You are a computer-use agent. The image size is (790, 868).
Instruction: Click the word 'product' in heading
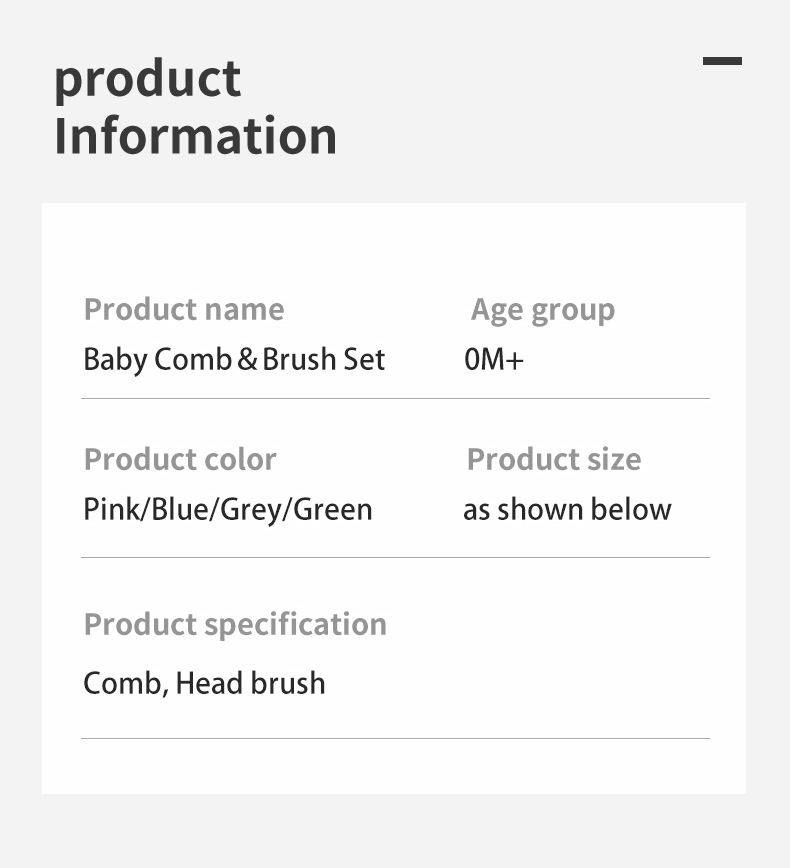tap(147, 79)
